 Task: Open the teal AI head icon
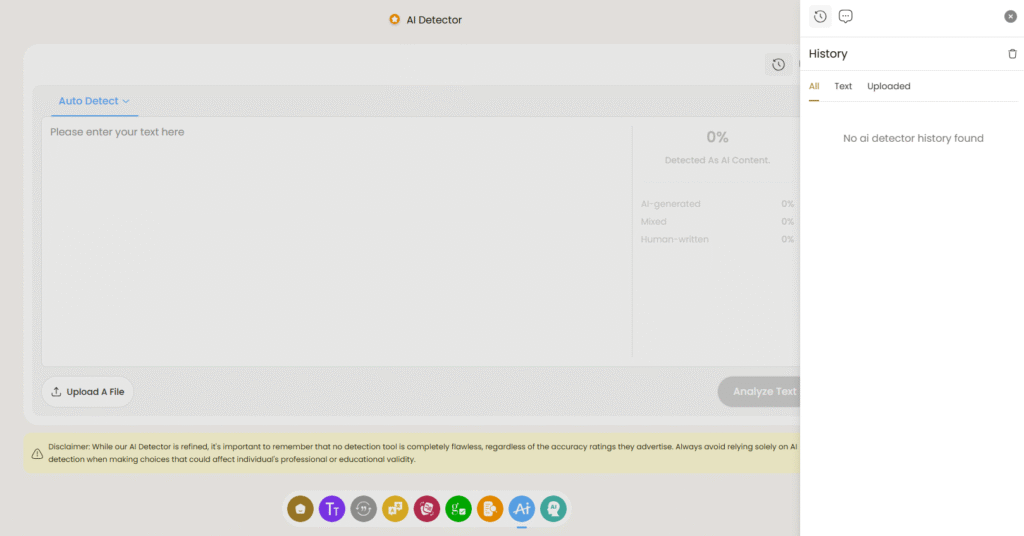(553, 509)
